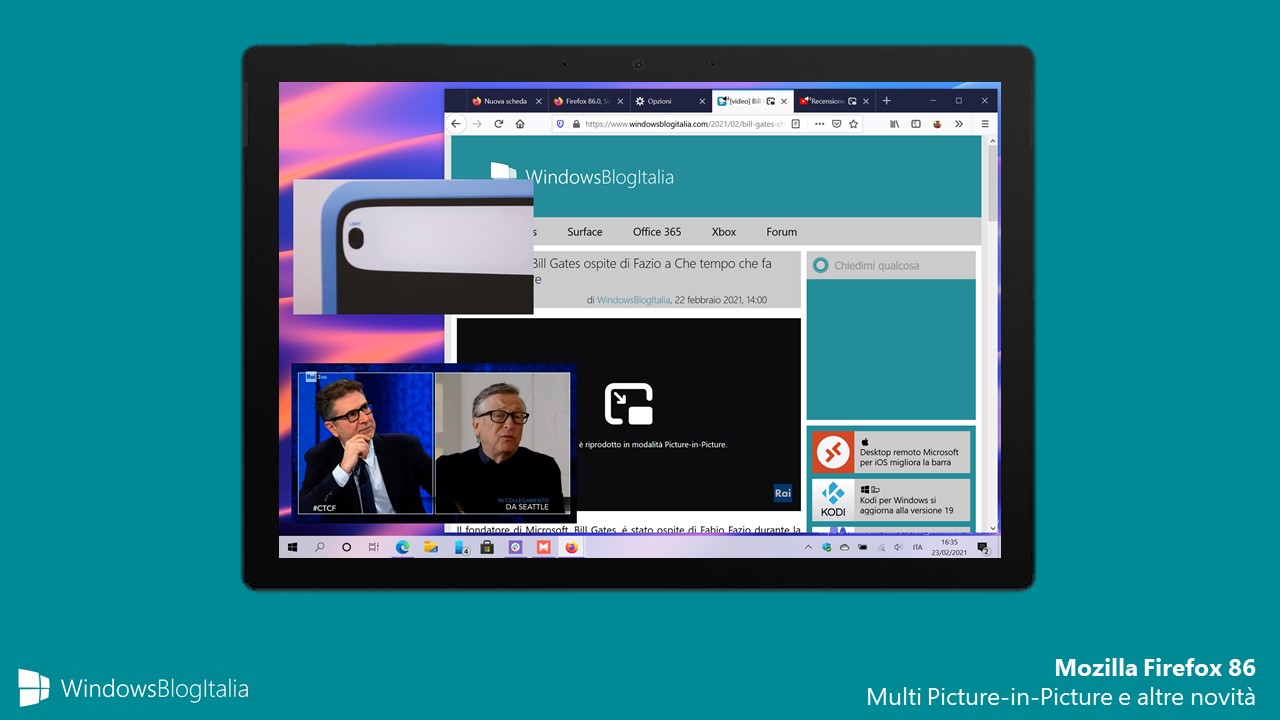Image resolution: width=1280 pixels, height=720 pixels.
Task: Open taskbar search magnifier
Action: (320, 547)
